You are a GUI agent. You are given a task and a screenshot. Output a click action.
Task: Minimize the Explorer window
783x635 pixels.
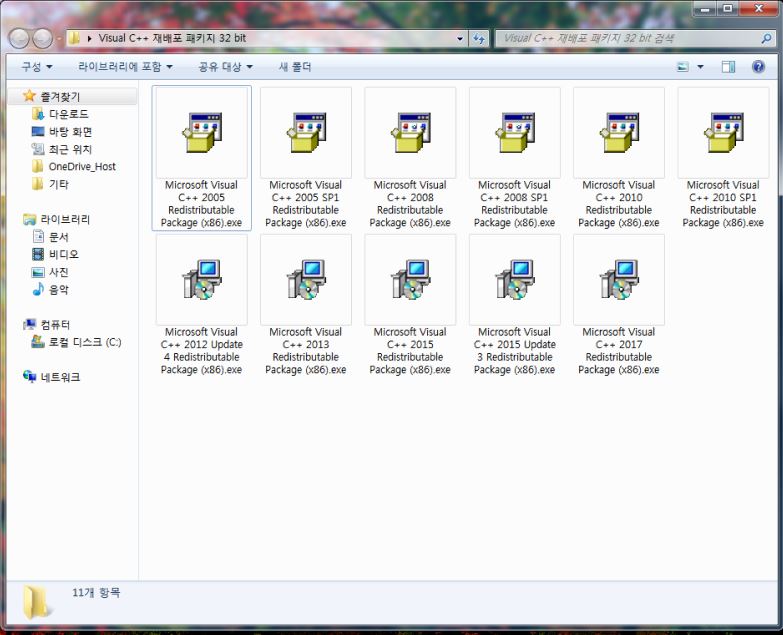pyautogui.click(x=705, y=8)
